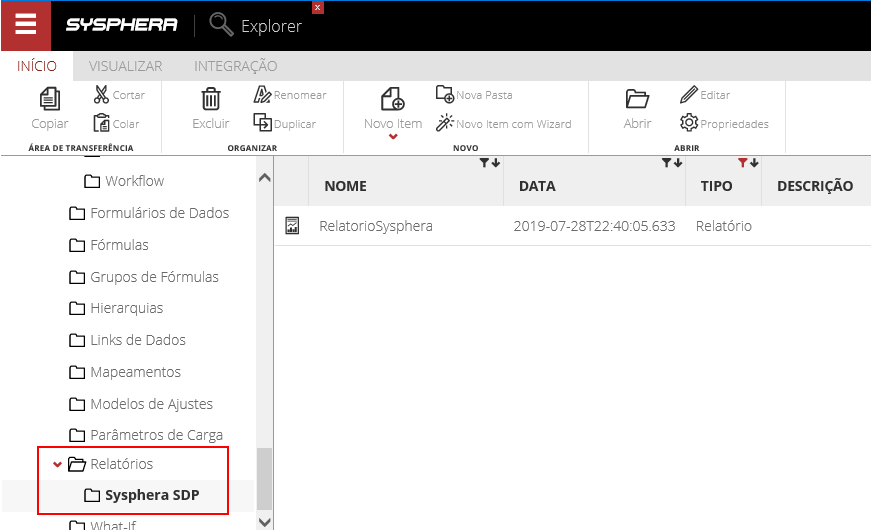Select the What-If folder

point(102,525)
